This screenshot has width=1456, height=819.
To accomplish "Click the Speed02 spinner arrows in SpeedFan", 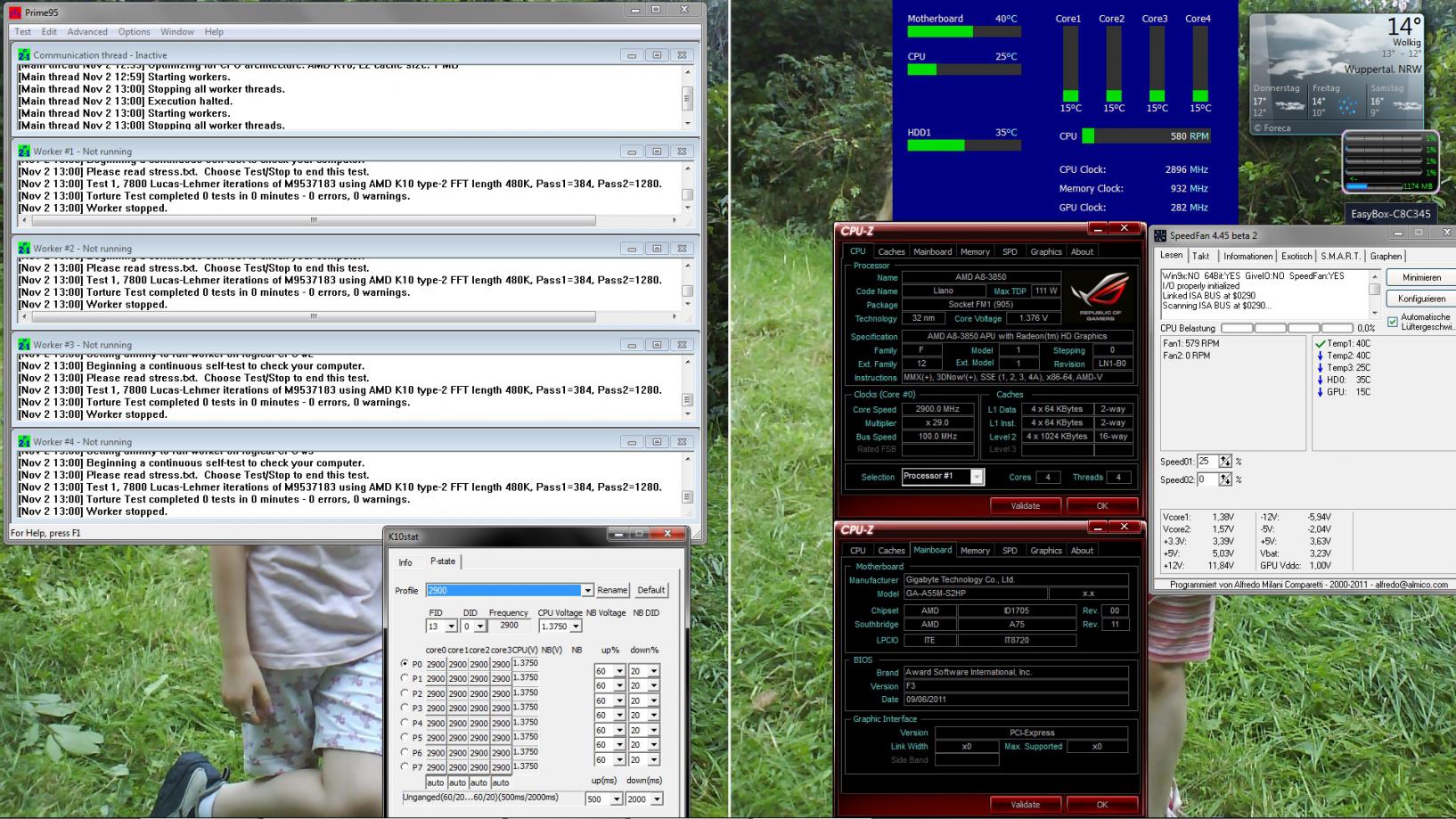I will (x=1225, y=479).
